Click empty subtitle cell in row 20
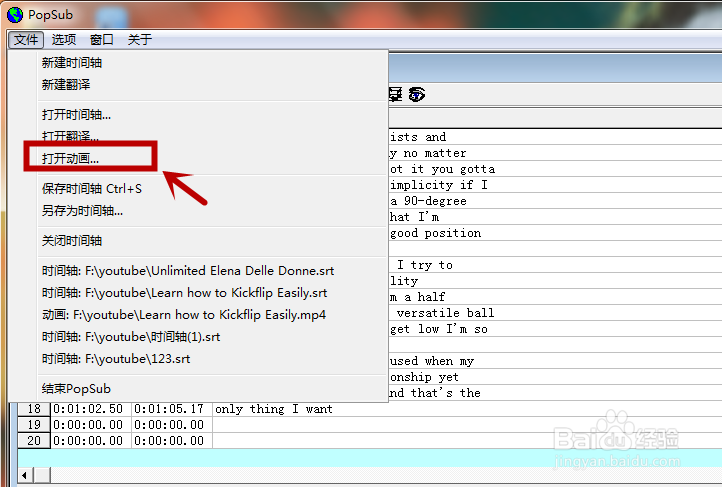The width and height of the screenshot is (722, 487). tap(467, 441)
